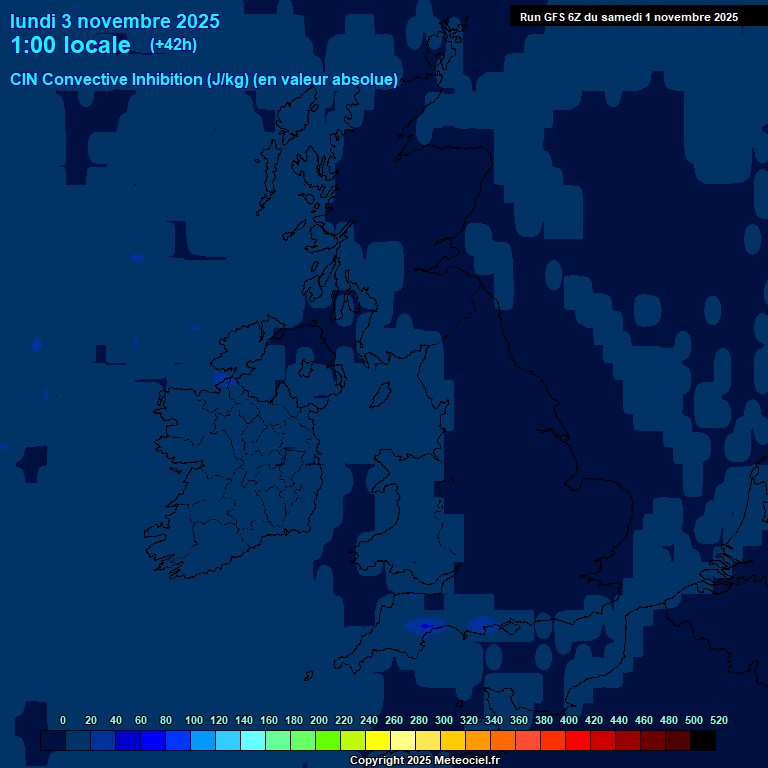
Task: Click the '1:00 locale' time label
Action: [x=70, y=45]
